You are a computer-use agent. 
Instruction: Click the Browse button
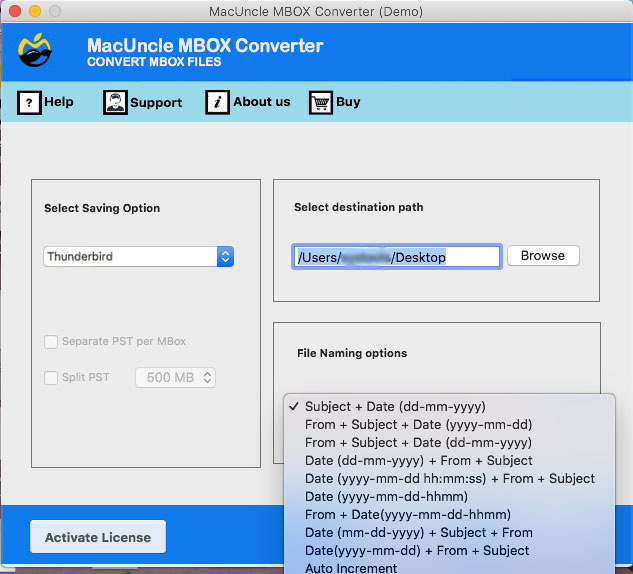point(543,256)
